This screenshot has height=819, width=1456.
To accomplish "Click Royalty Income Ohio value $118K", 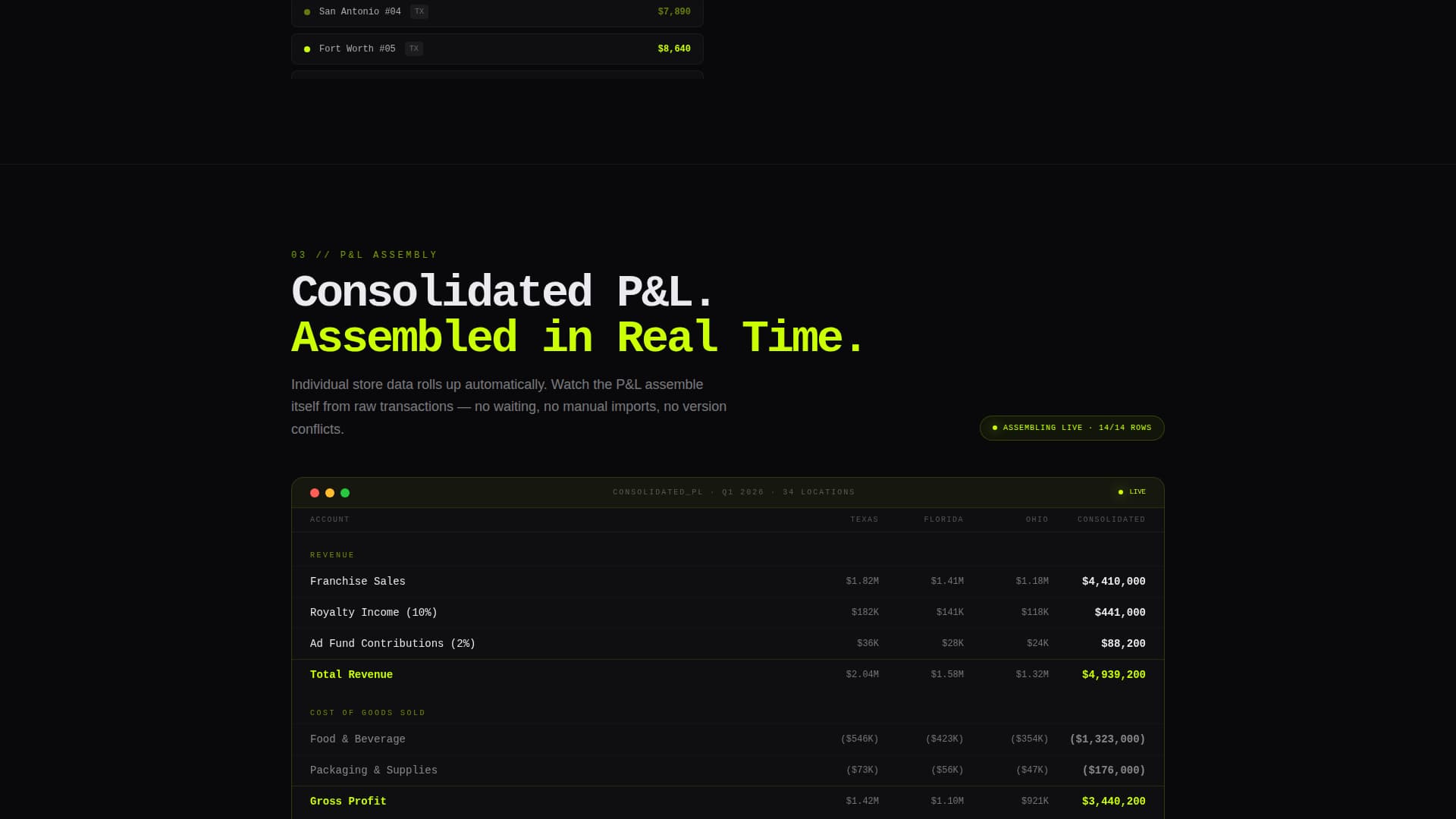I will [1034, 613].
